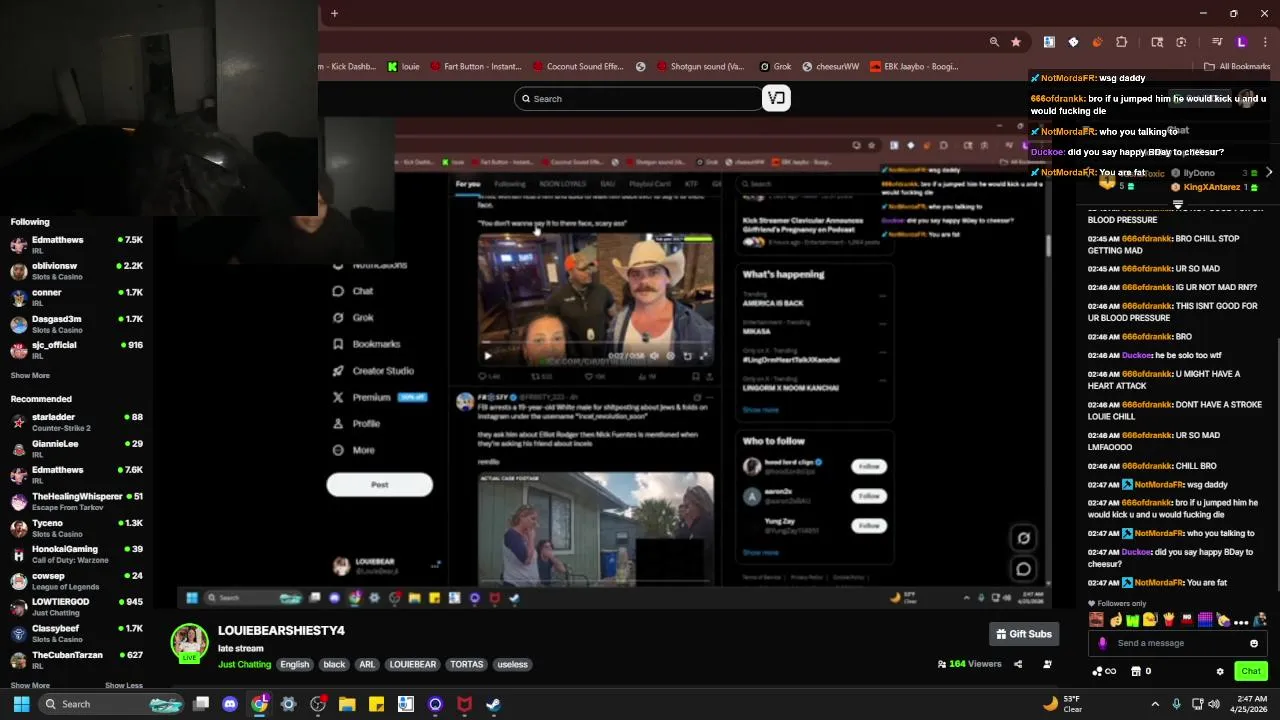Screen dimensions: 1280x720
Task: Open starladder in Recommended list
Action: [78, 422]
